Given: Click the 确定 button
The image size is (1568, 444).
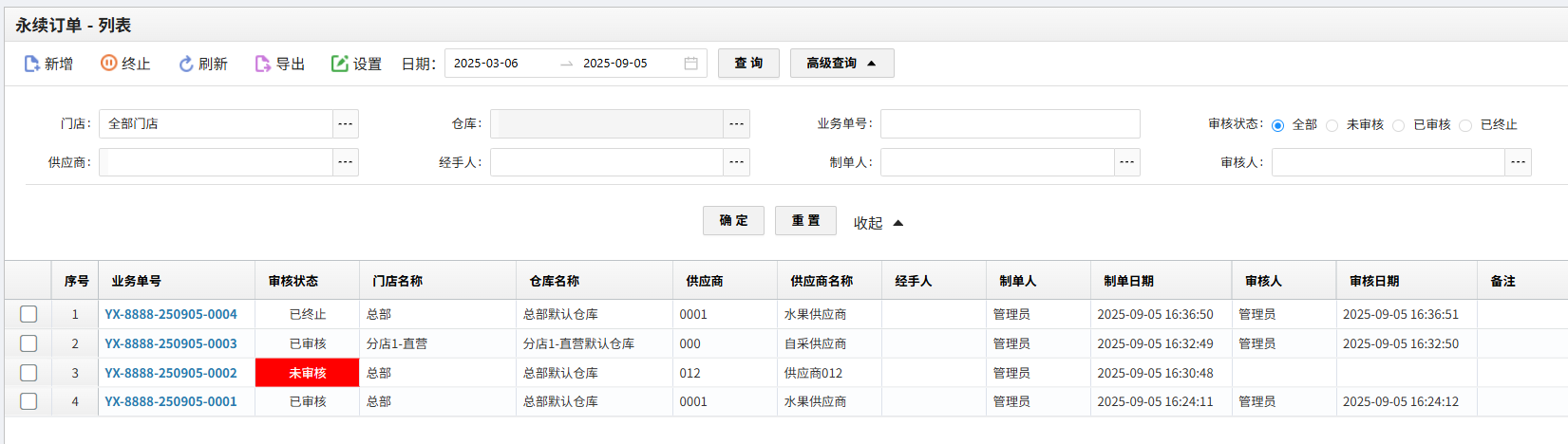Looking at the screenshot, I should tap(734, 220).
